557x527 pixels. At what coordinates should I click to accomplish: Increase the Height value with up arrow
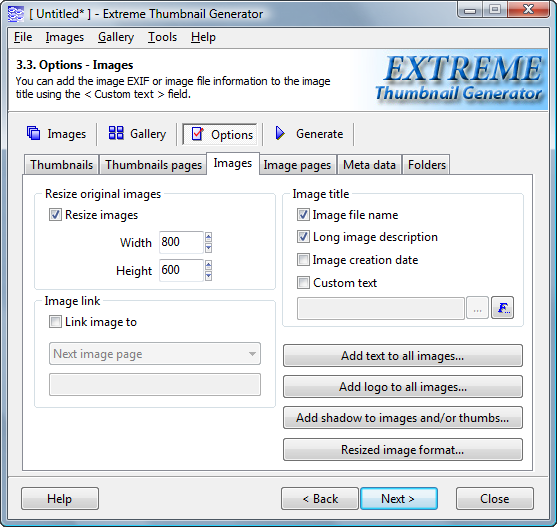[x=209, y=265]
